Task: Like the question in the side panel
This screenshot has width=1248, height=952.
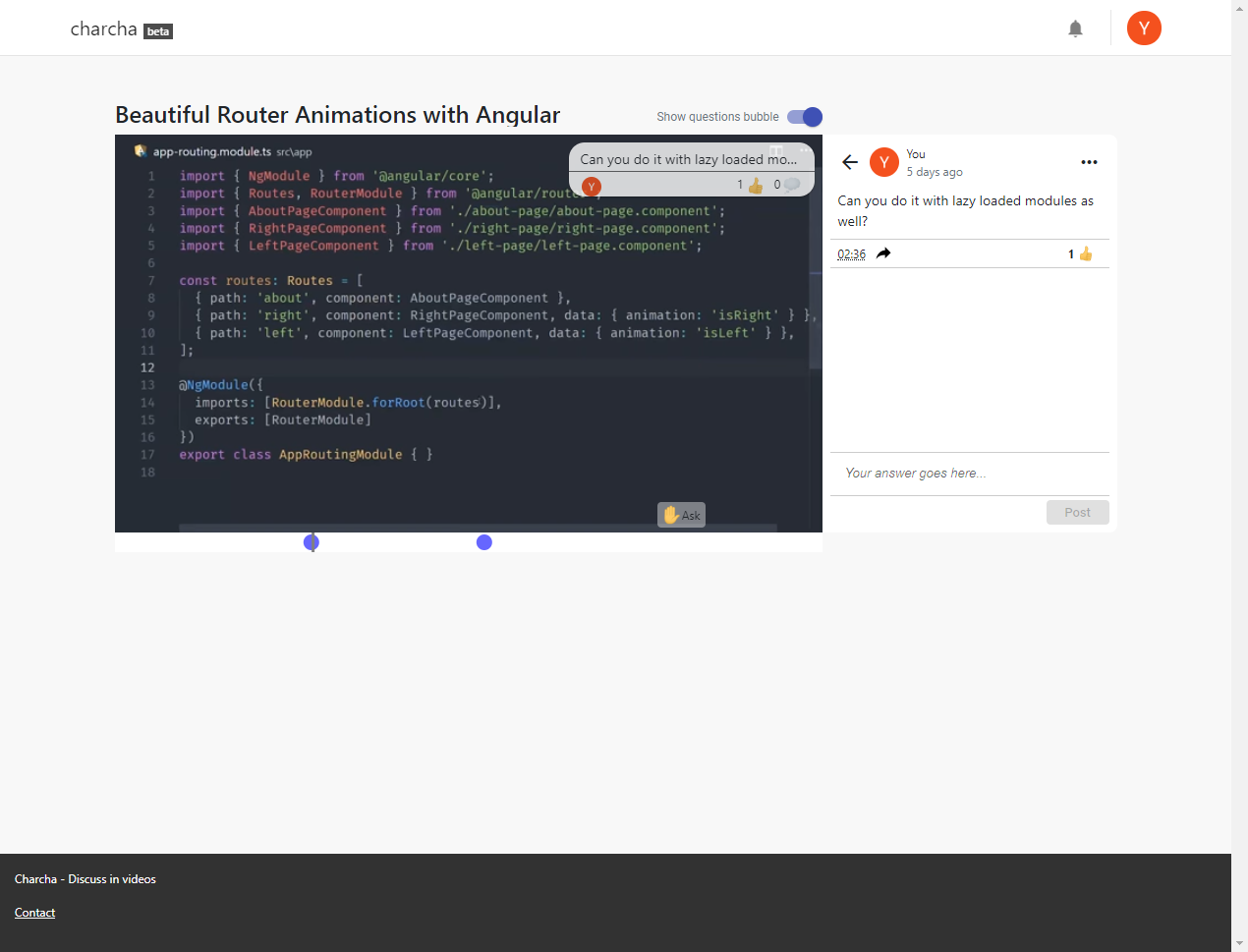Action: (1085, 254)
